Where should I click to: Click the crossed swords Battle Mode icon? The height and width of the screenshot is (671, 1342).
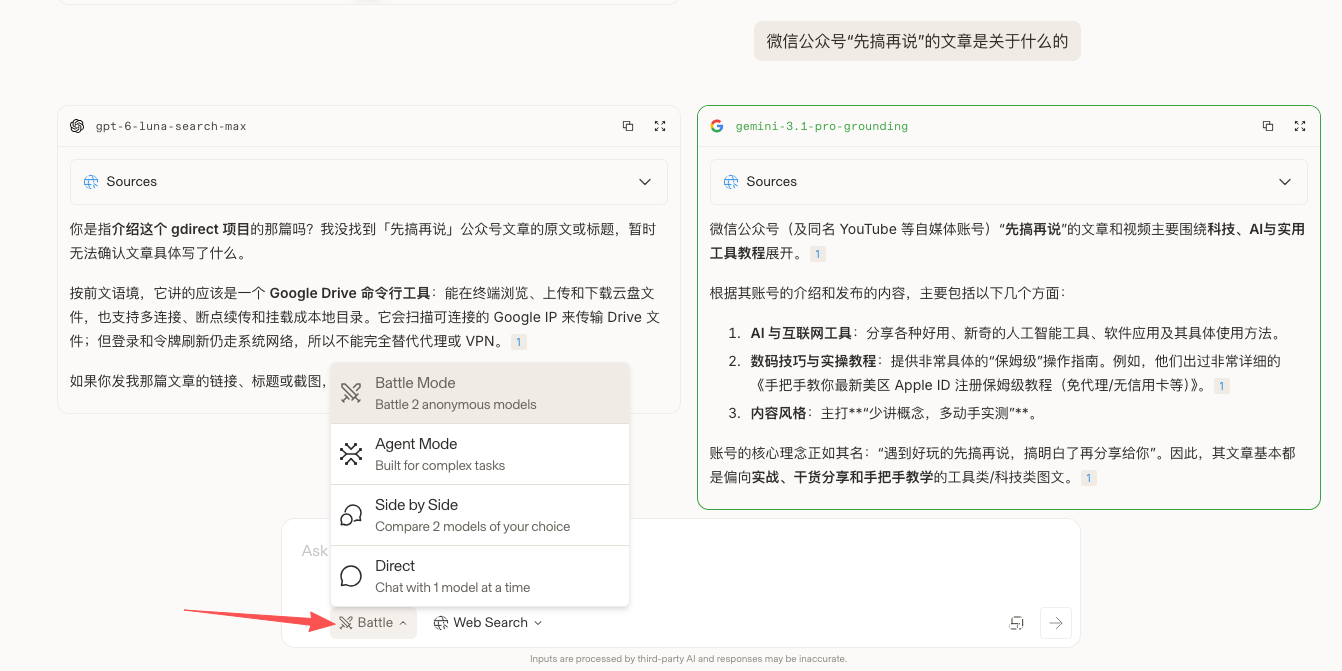click(351, 393)
